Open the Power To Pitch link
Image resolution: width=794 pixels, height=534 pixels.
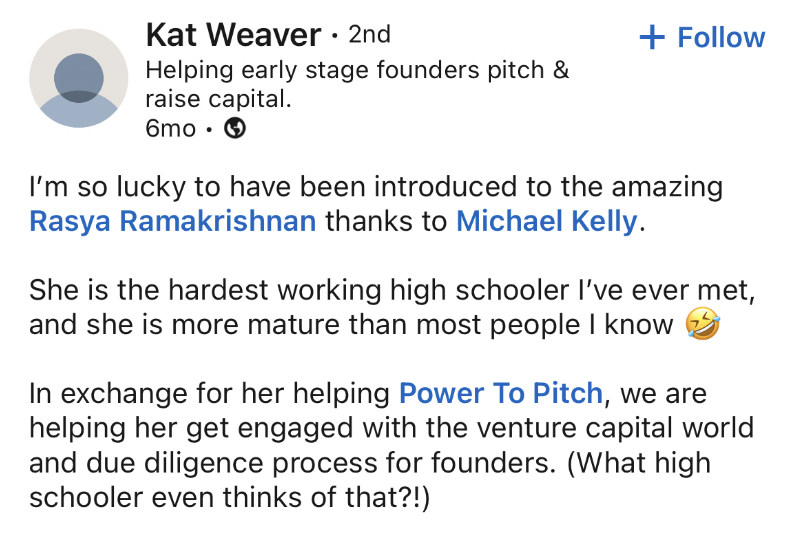[x=501, y=393]
